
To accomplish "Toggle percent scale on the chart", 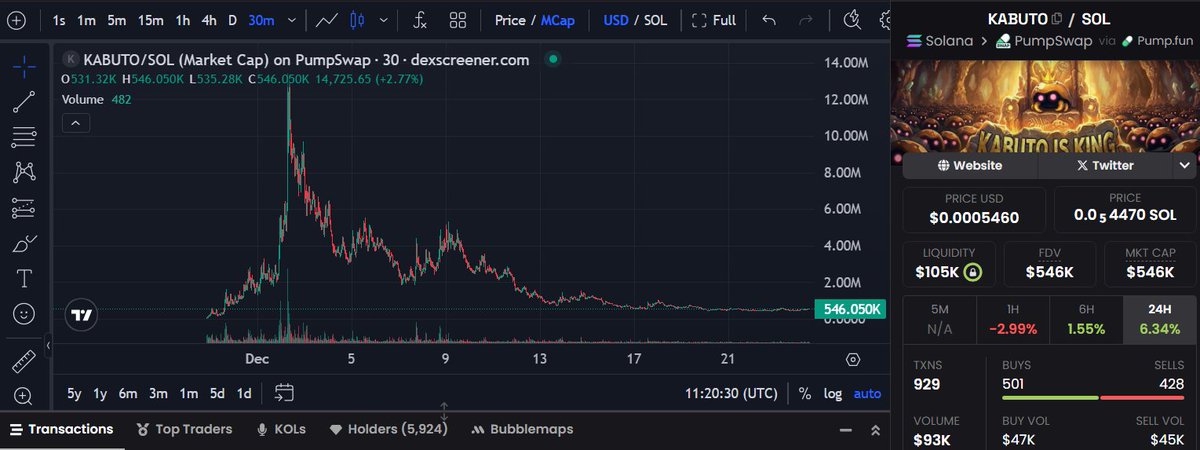I will (x=805, y=394).
